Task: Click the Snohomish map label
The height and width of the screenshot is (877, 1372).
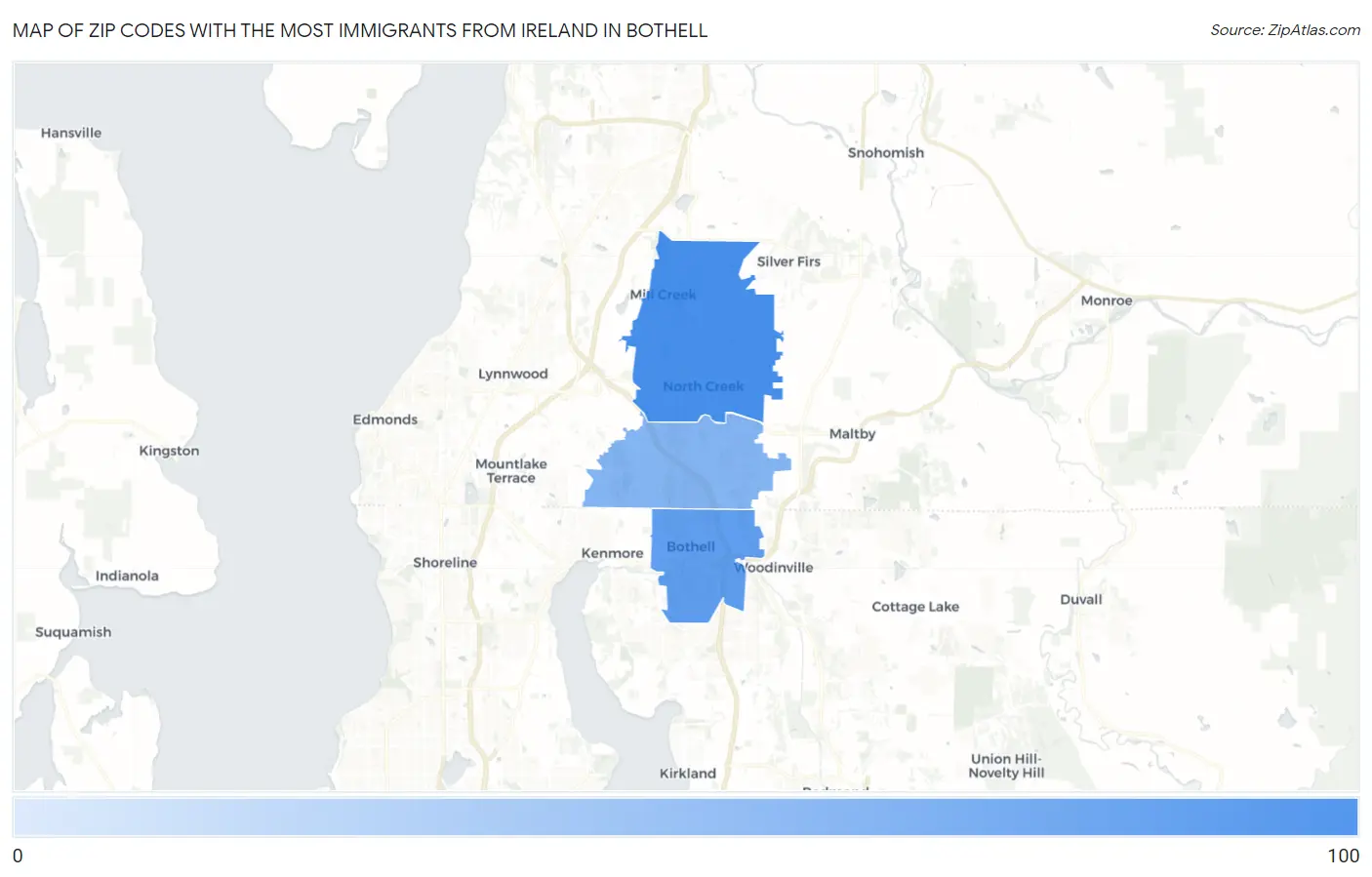Action: click(885, 153)
